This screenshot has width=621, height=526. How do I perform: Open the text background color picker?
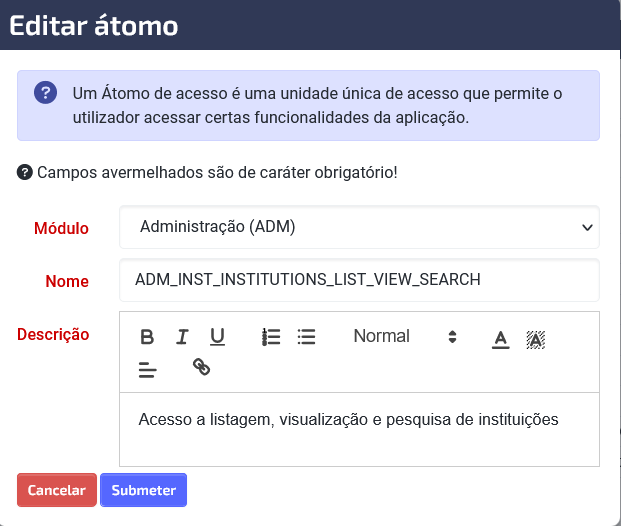coord(536,339)
